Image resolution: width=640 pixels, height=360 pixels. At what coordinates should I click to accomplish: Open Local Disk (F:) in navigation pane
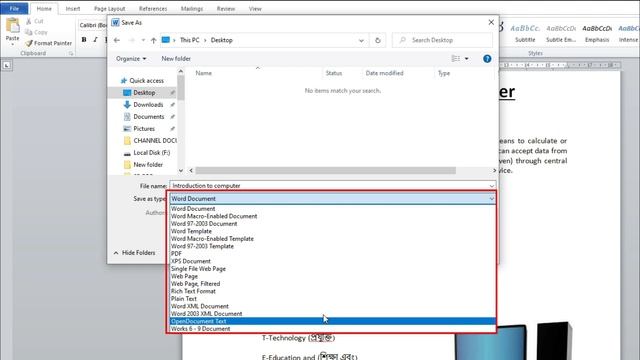click(x=151, y=153)
